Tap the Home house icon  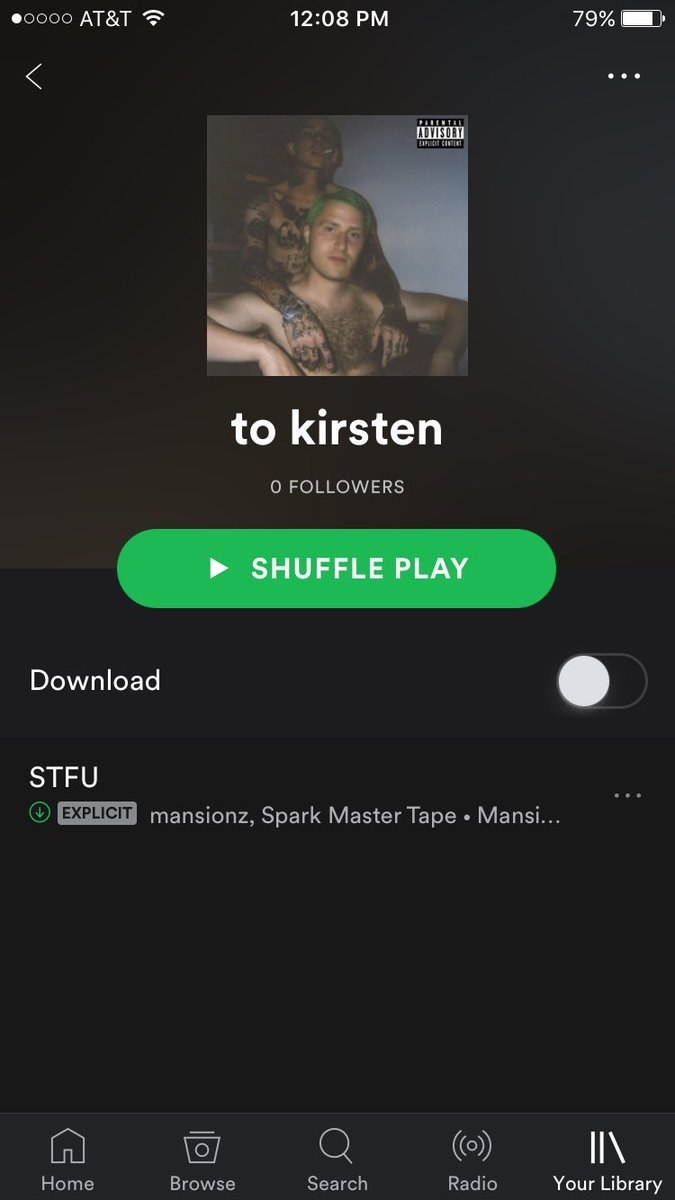[x=67, y=1146]
